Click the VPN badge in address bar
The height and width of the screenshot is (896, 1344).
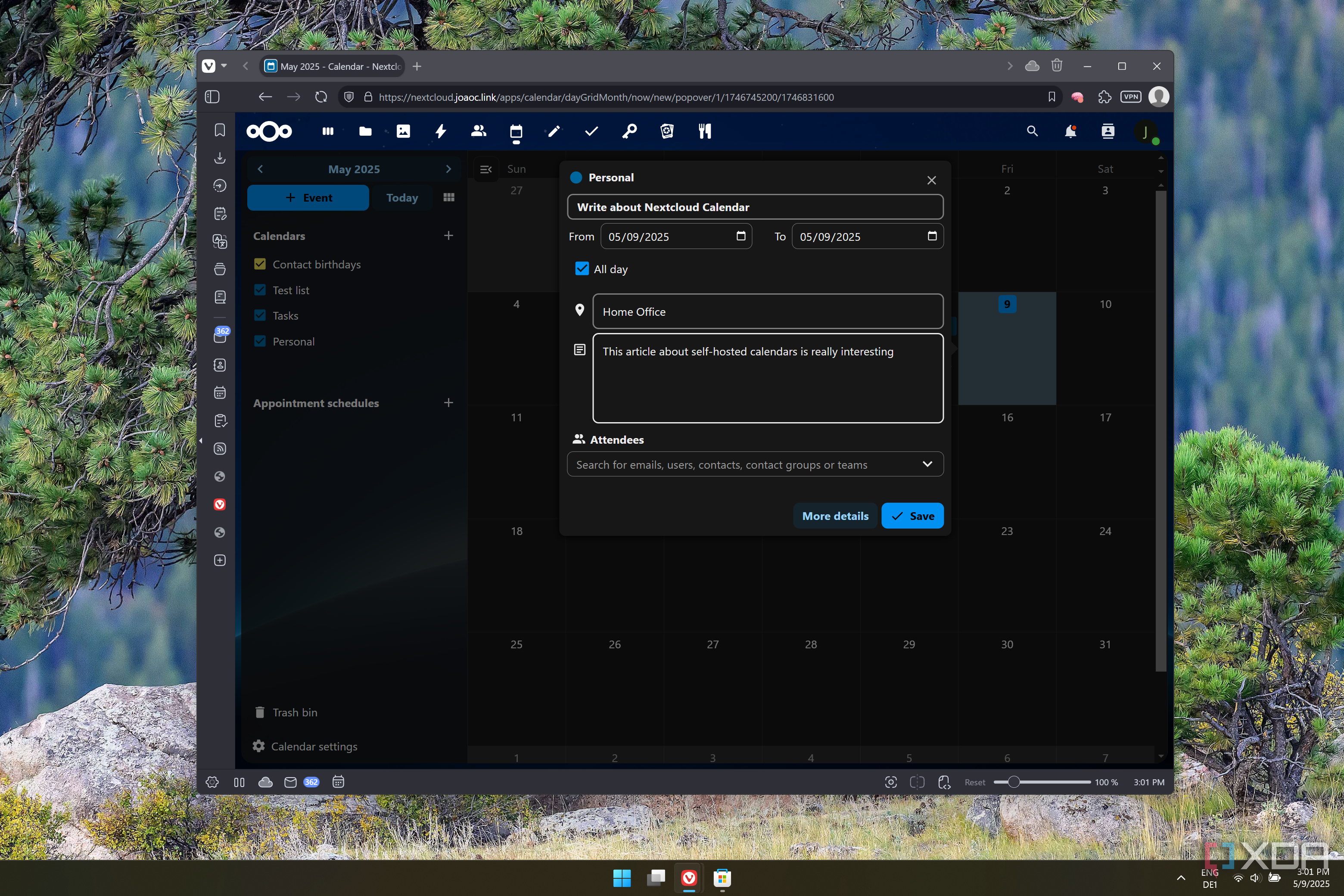click(x=1130, y=96)
